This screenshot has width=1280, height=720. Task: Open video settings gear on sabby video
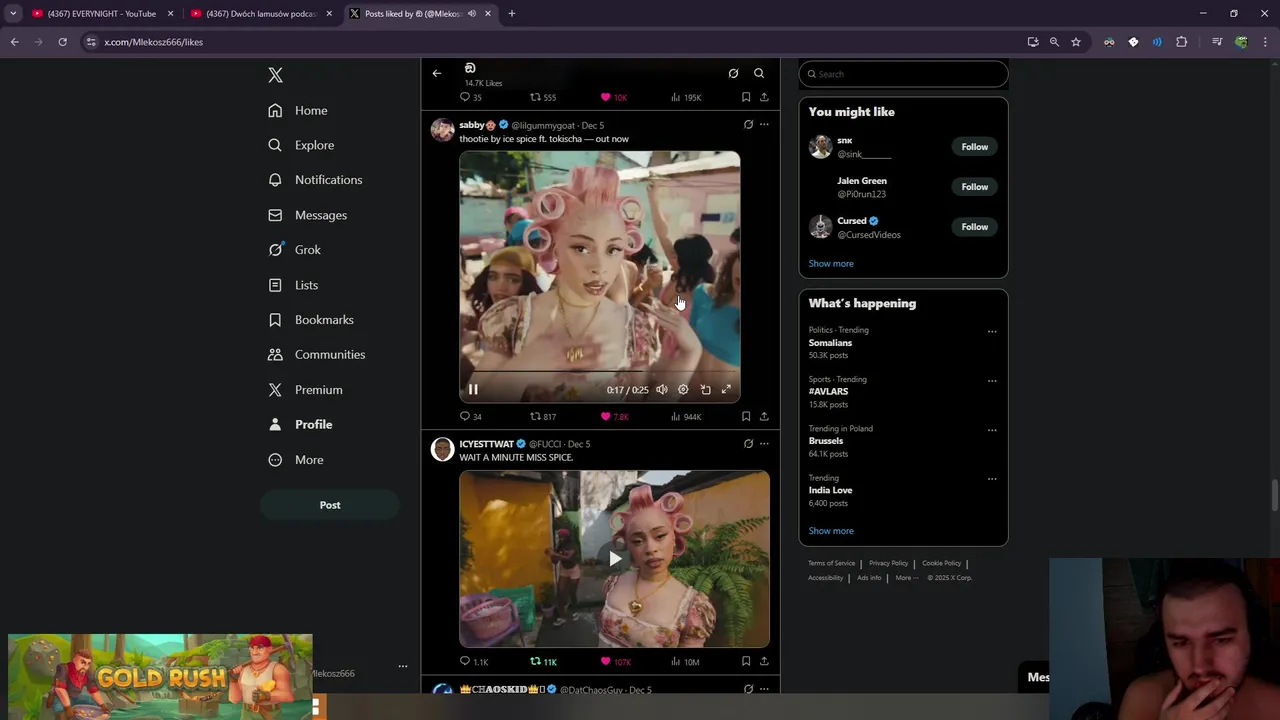[x=684, y=390]
